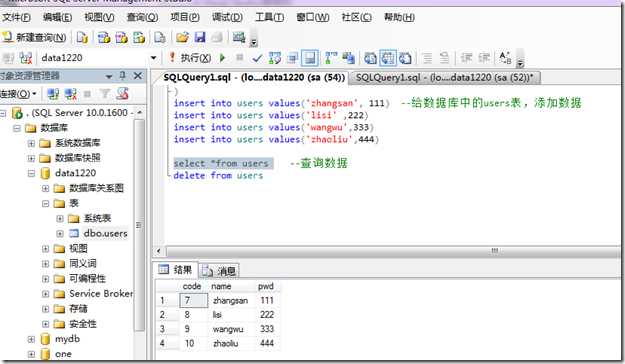The width and height of the screenshot is (625, 364).
Task: Expand the 数据库关系图 folder
Action: tap(45, 188)
